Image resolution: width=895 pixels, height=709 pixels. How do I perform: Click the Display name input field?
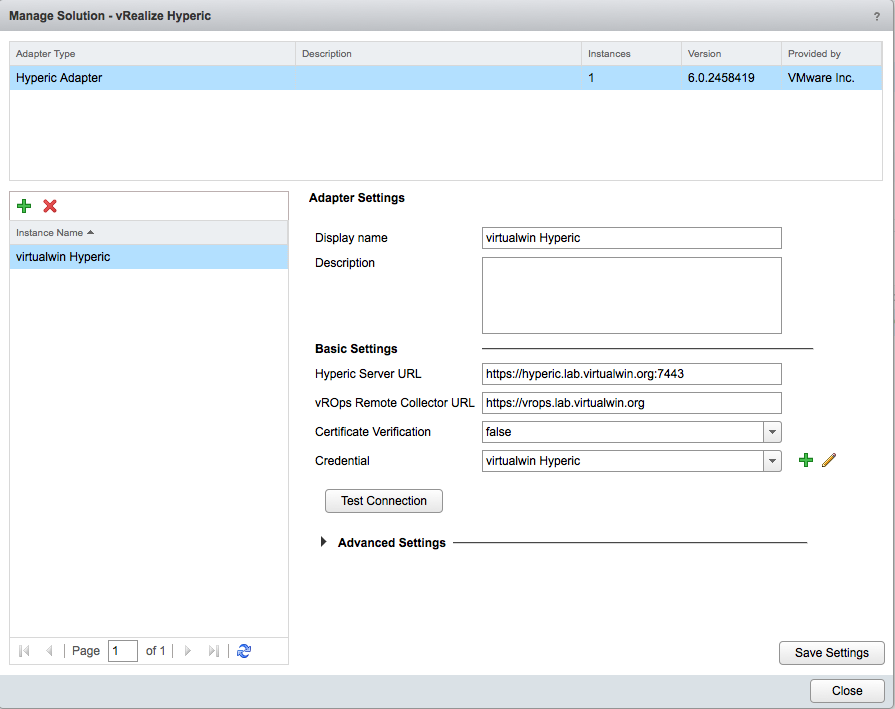632,238
